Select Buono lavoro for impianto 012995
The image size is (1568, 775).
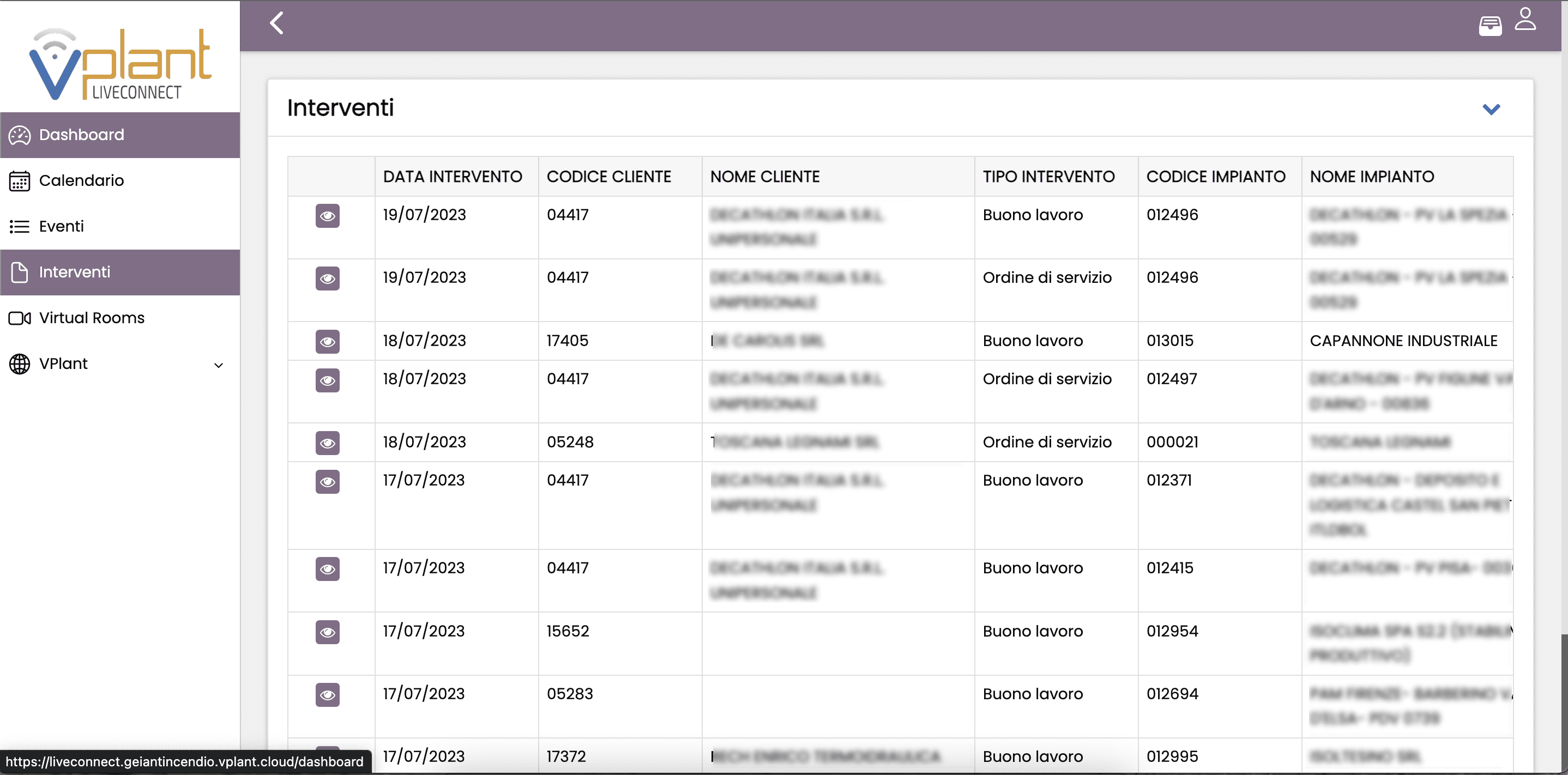(1056, 756)
